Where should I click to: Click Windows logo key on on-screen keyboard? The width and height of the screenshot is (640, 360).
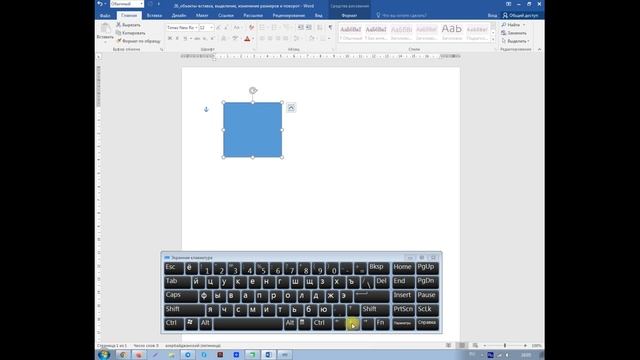pyautogui.click(x=191, y=323)
